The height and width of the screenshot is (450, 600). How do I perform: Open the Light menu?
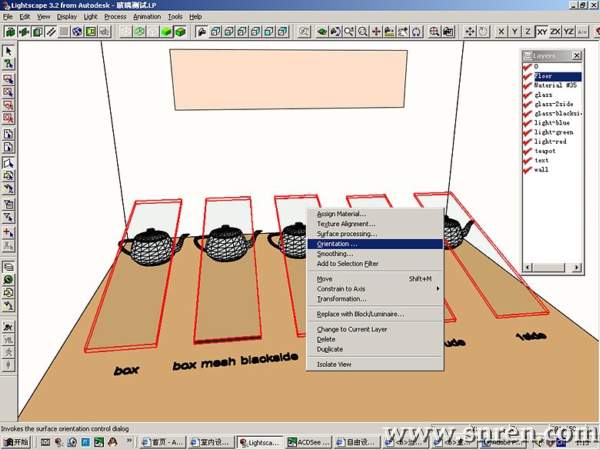[91, 17]
